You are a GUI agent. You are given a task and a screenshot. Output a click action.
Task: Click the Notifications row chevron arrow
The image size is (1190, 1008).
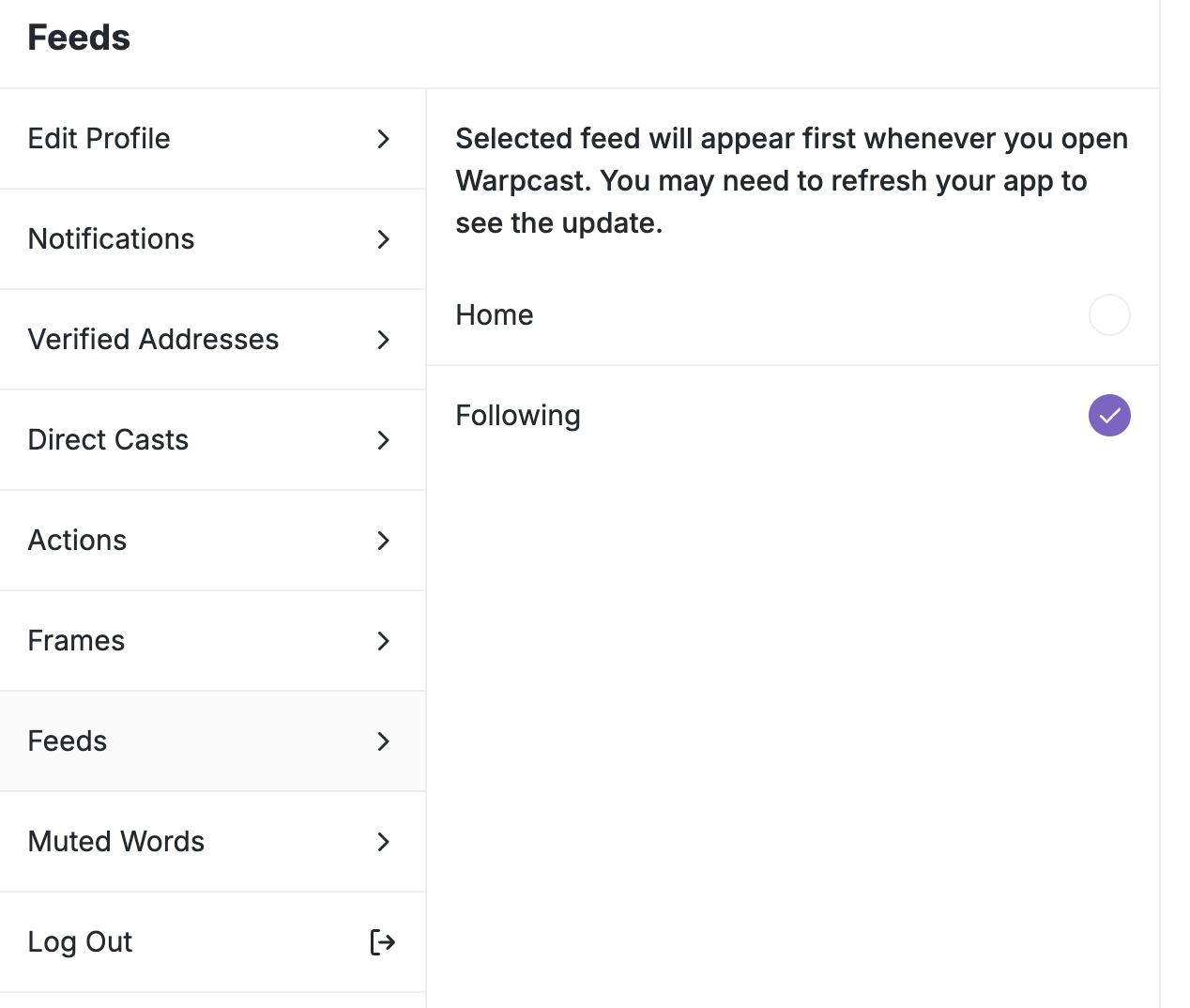coord(383,239)
